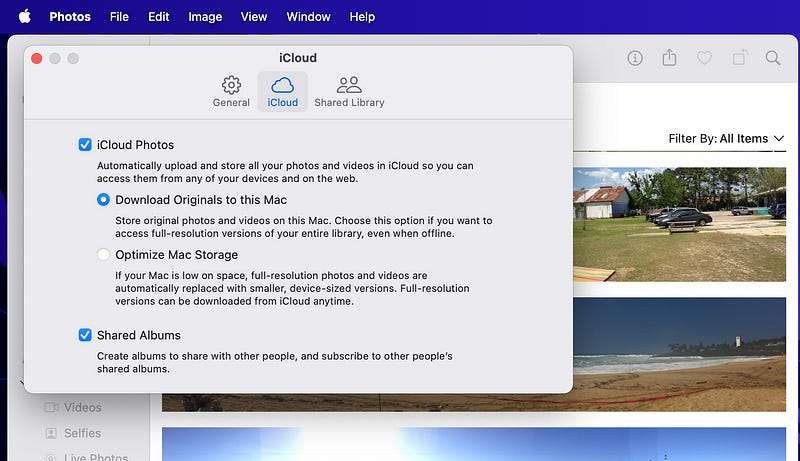The image size is (800, 461).
Task: Open the Image menu
Action: (205, 17)
